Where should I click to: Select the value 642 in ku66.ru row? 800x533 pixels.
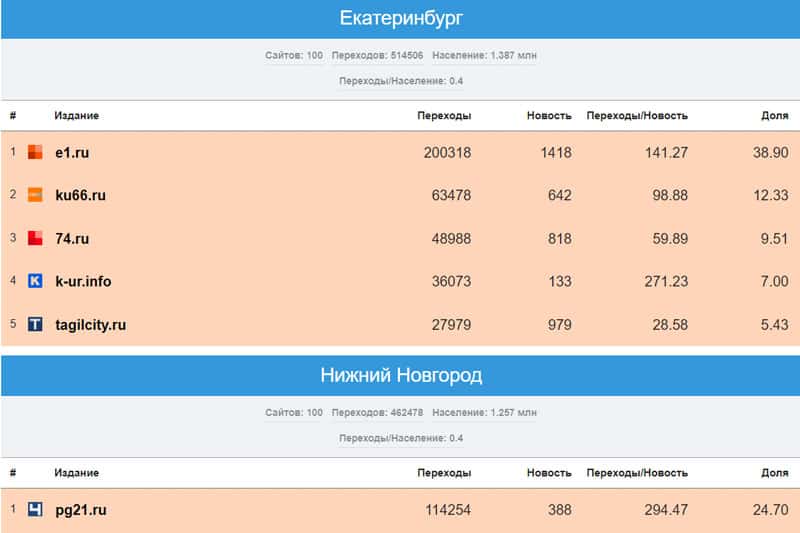click(560, 195)
